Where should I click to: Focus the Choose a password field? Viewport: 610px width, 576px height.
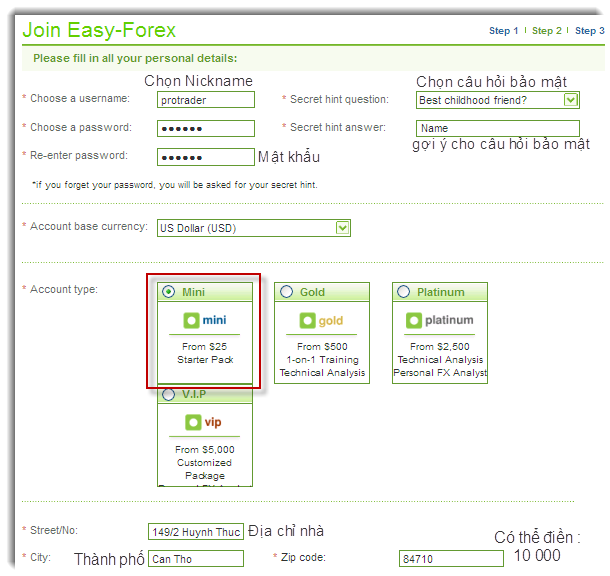pos(206,128)
